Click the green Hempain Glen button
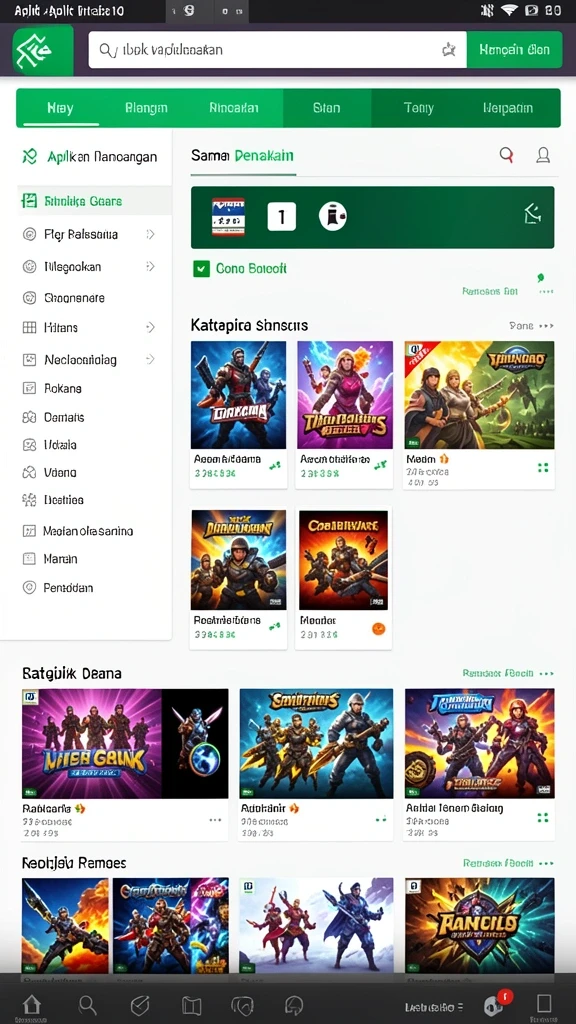This screenshot has width=576, height=1024. click(514, 50)
